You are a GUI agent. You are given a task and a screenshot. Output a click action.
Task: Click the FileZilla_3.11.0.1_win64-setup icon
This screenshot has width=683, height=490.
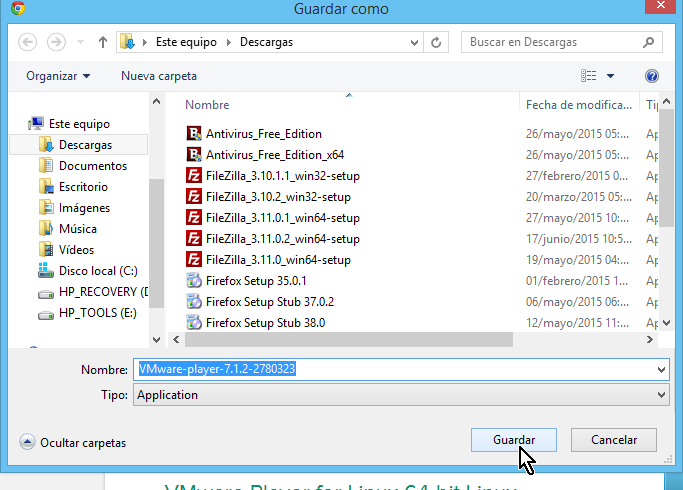[x=194, y=218]
